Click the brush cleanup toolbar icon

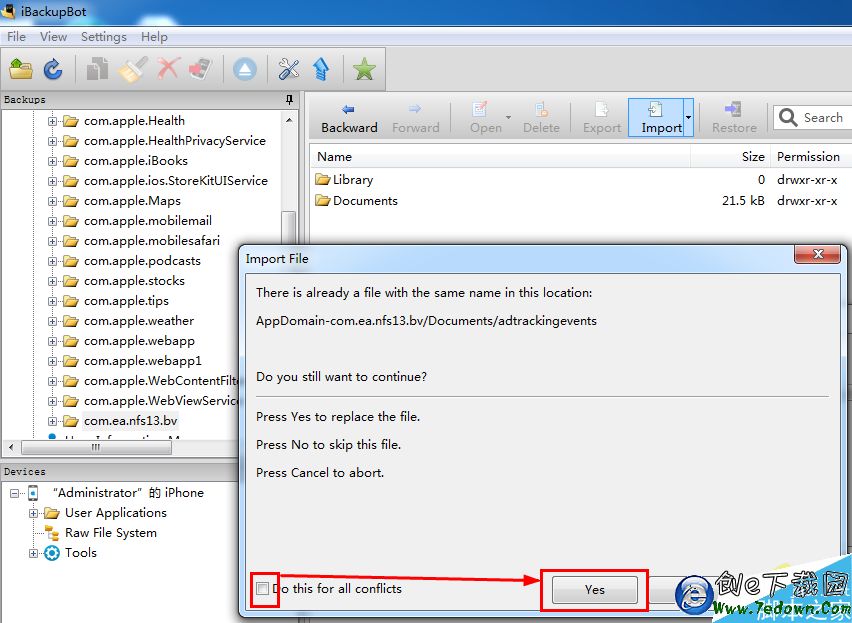pos(133,69)
